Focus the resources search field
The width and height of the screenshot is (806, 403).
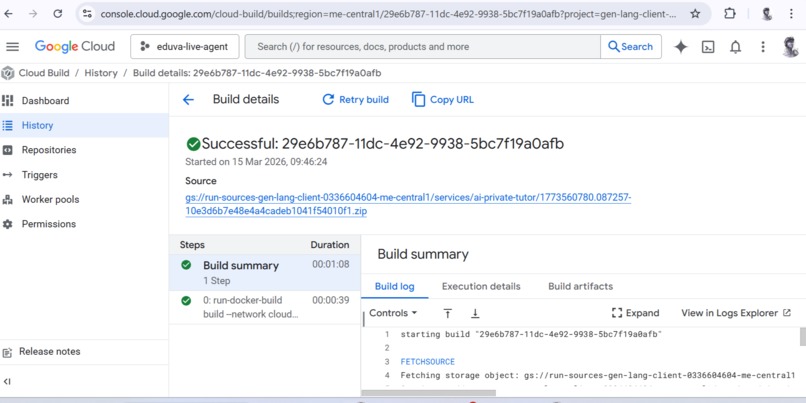tap(423, 47)
